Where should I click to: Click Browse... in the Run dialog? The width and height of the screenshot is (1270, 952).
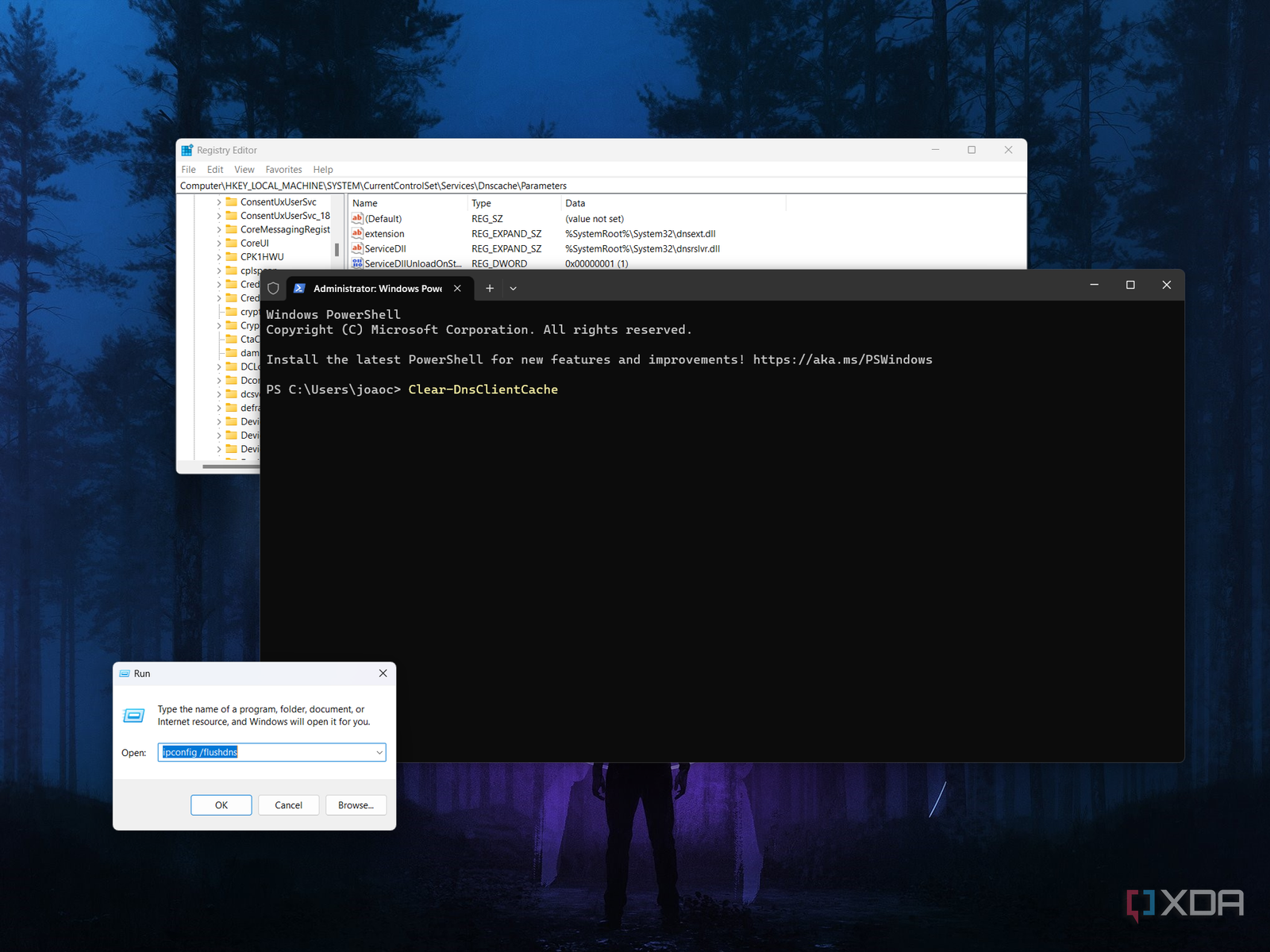356,805
